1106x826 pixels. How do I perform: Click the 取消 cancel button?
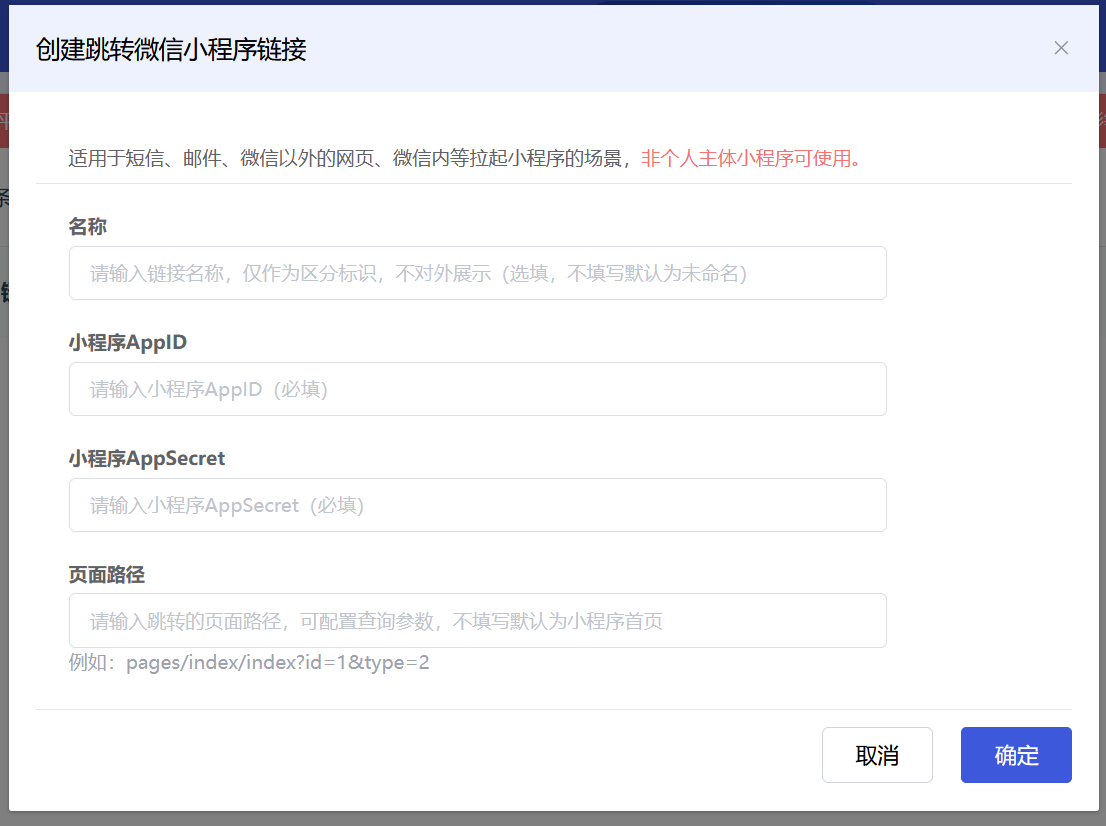click(877, 755)
